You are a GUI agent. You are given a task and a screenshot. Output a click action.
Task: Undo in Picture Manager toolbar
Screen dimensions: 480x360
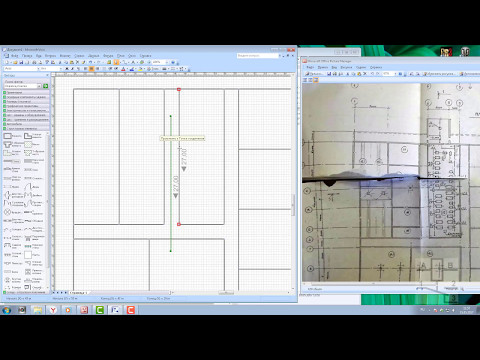tap(372, 74)
